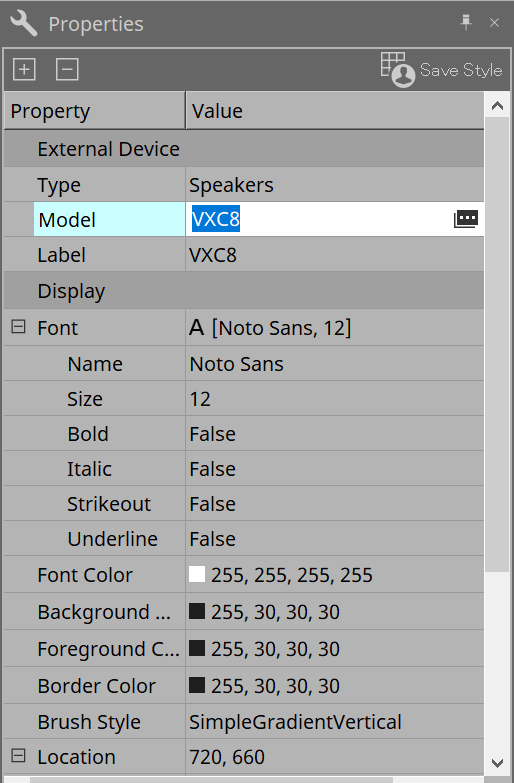514x783 pixels.
Task: Open the Model selection ellipsis button
Action: click(466, 219)
